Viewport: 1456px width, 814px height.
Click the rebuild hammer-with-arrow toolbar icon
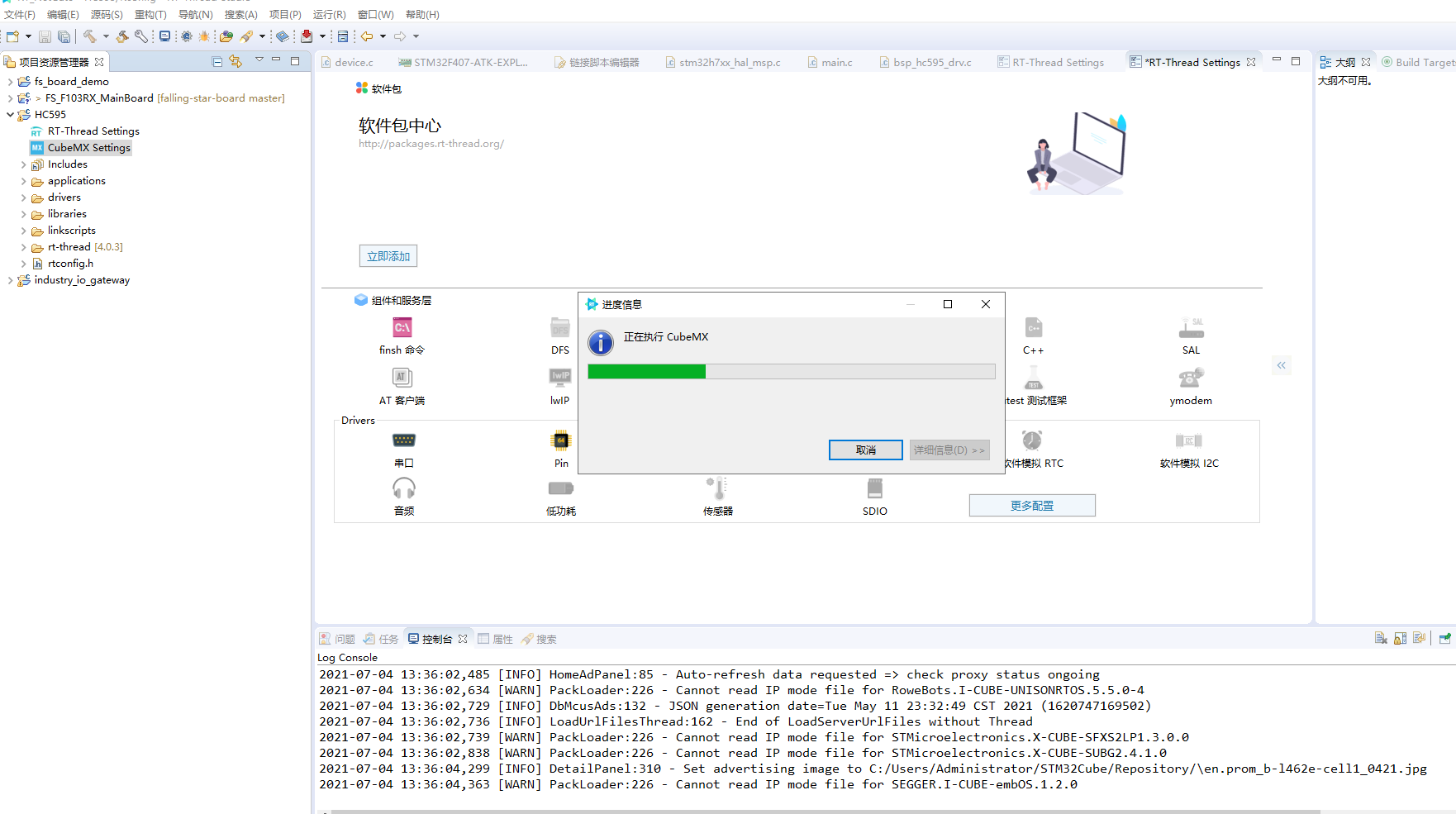(122, 36)
